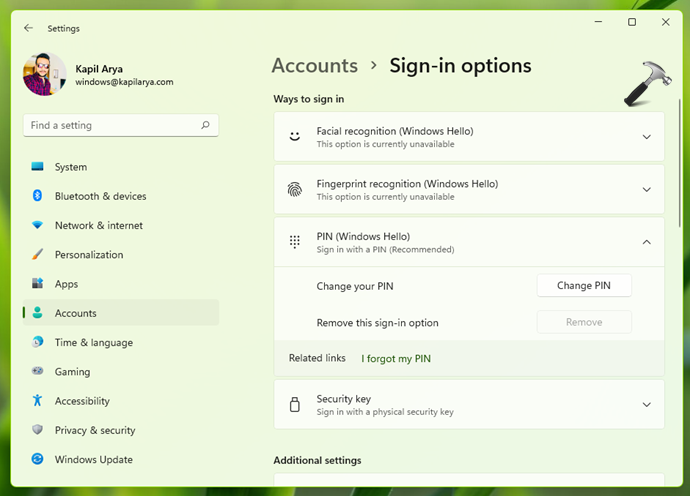Expand the Facial recognition option
690x497 pixels.
tap(646, 137)
